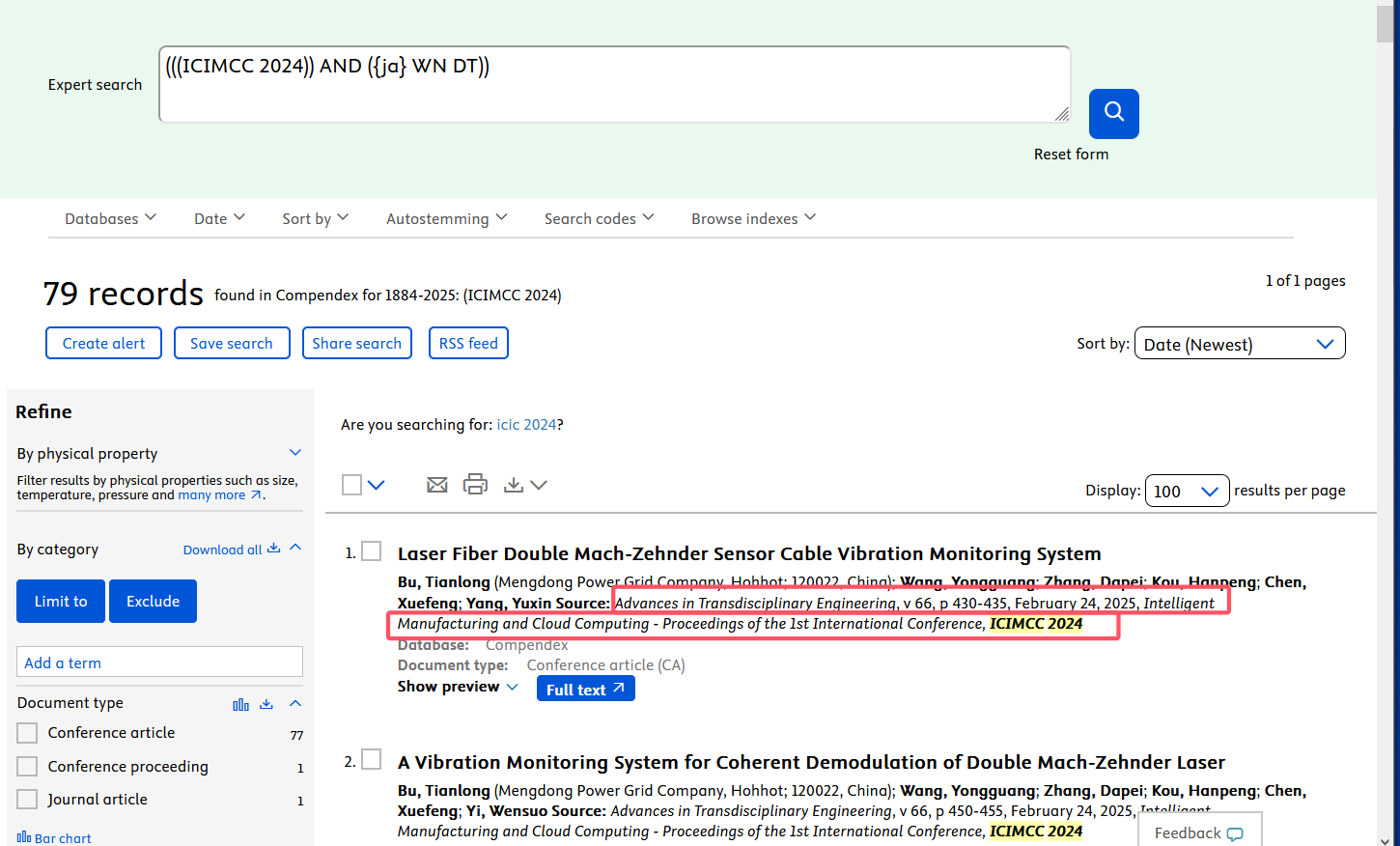Click the Limit to button
The height and width of the screenshot is (846, 1400).
click(x=61, y=601)
